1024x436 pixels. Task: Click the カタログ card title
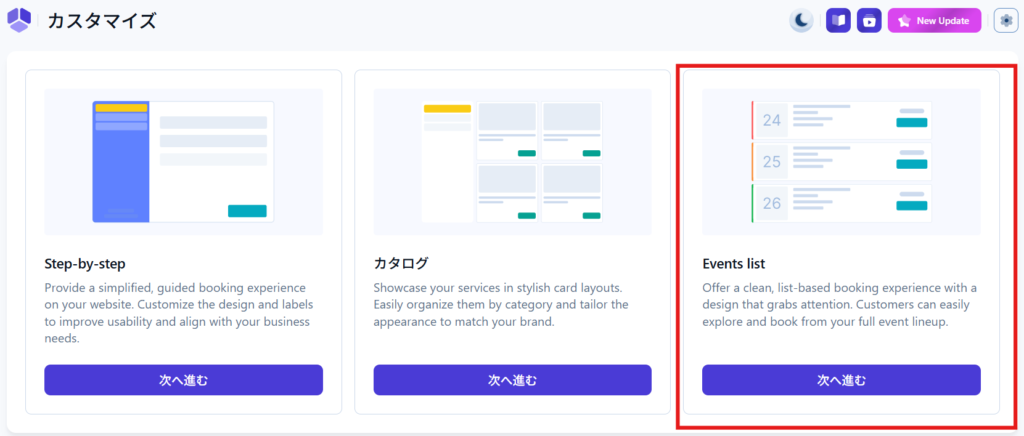(x=401, y=264)
